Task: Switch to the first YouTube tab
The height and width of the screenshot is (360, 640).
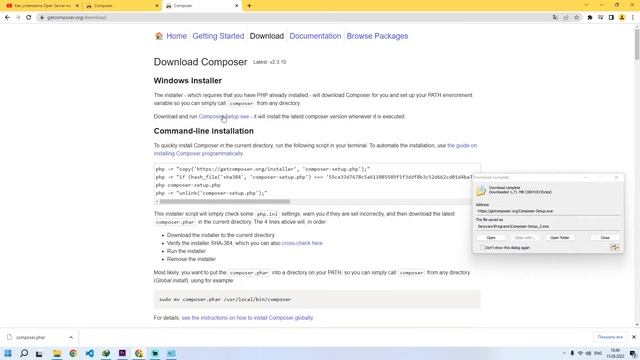Action: 42,6
